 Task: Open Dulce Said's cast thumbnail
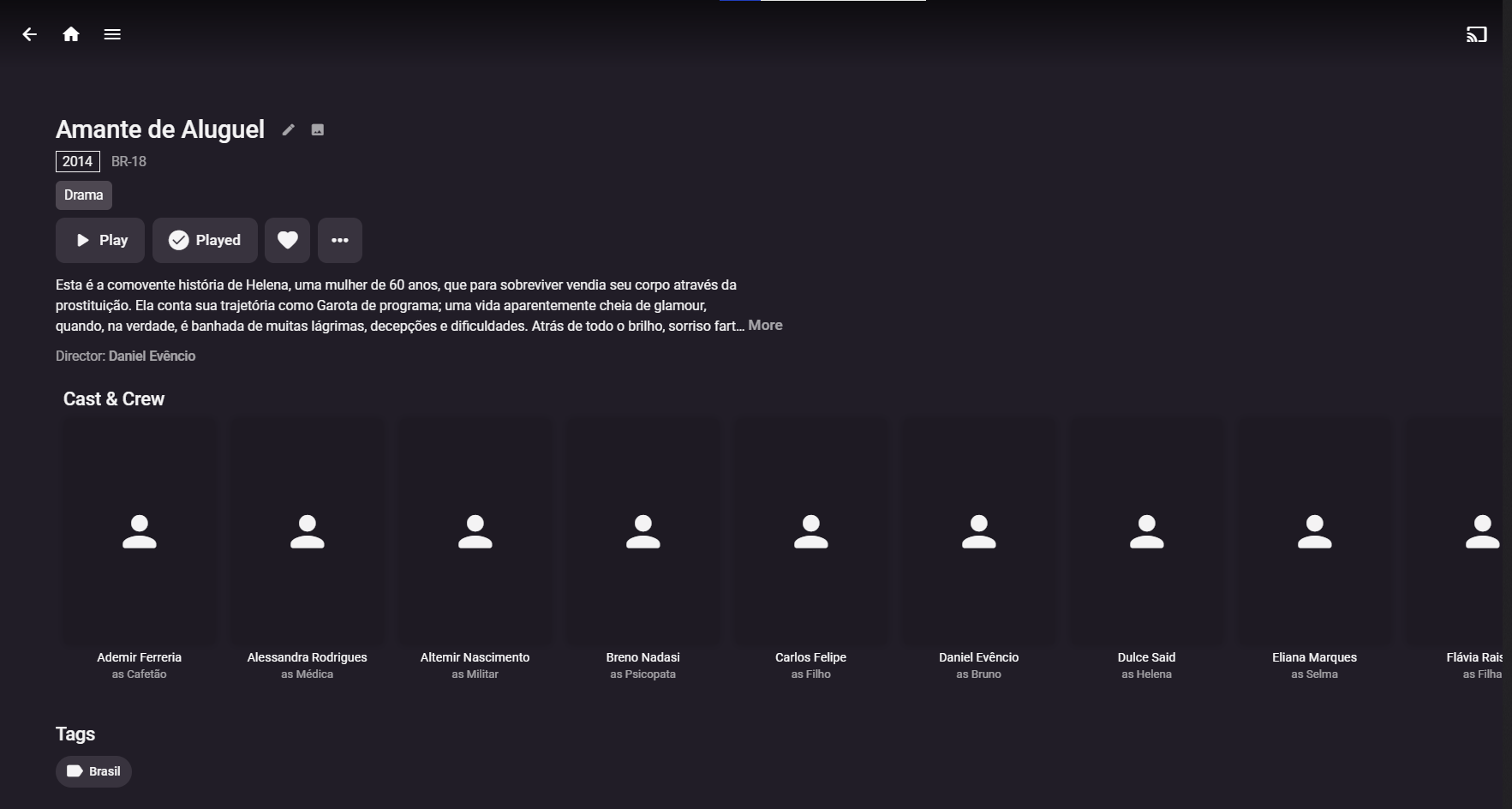click(x=1147, y=531)
